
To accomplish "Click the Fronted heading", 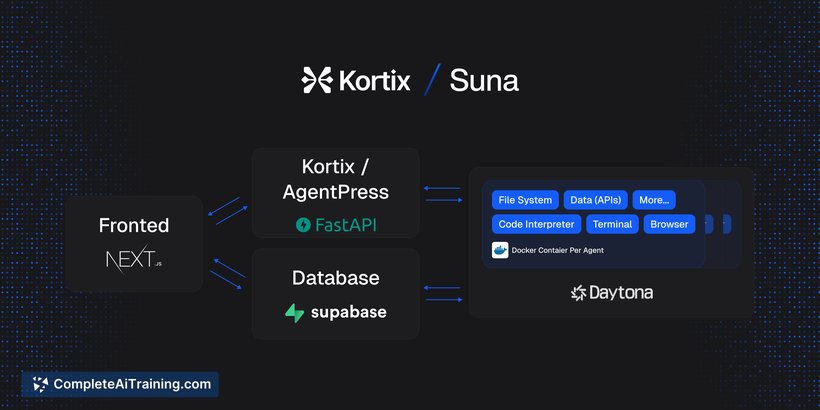I will point(134,225).
